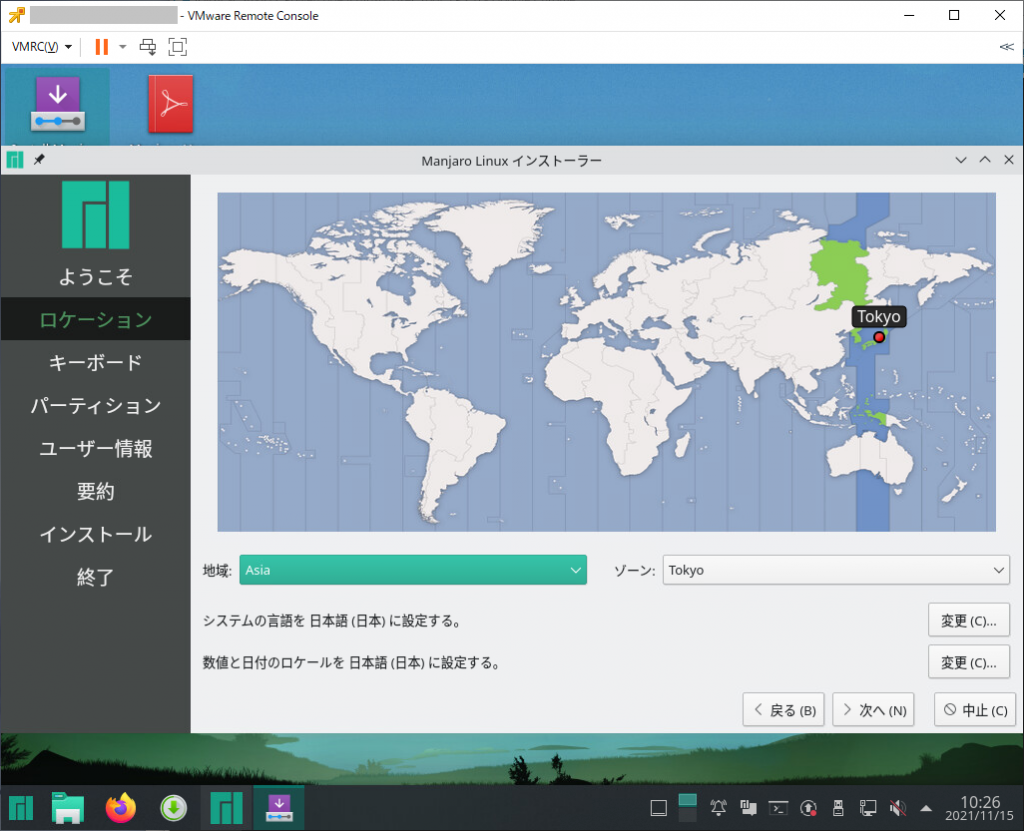The height and width of the screenshot is (831, 1024).
Task: Open the file manager from the taskbar
Action: (68, 808)
